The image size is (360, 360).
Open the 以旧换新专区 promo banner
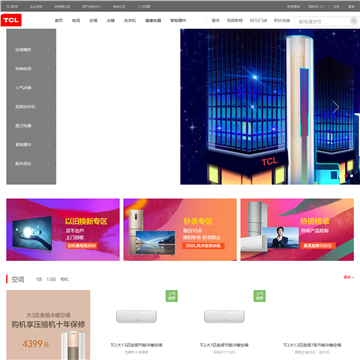tap(63, 230)
